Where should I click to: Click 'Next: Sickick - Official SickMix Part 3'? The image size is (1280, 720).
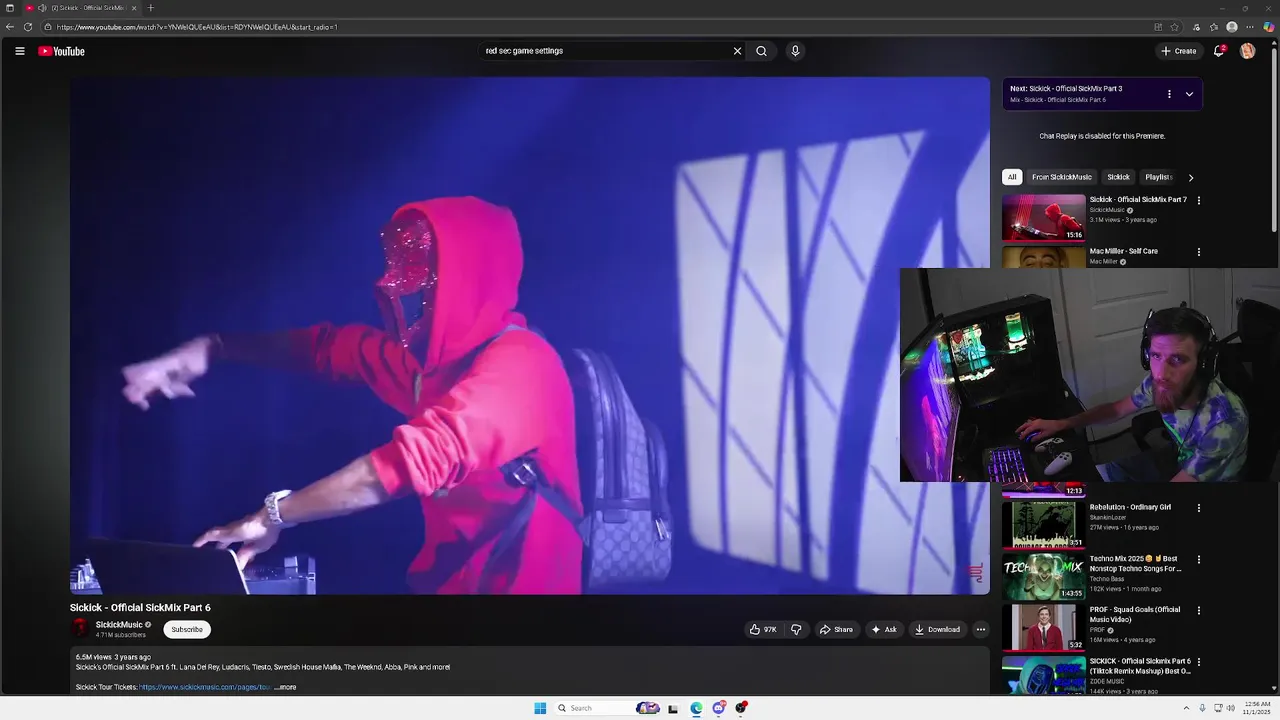(1066, 88)
